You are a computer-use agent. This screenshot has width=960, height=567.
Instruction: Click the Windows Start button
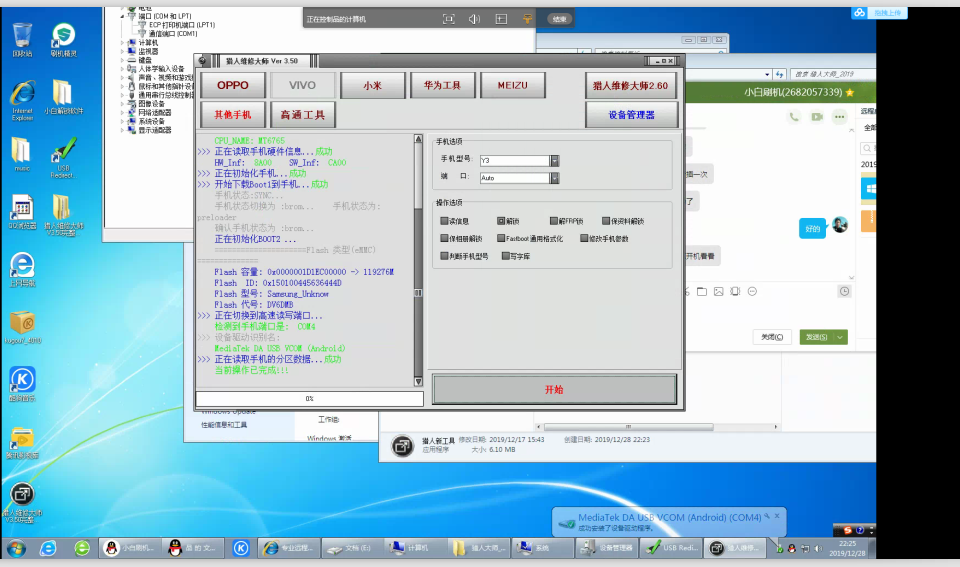click(17, 548)
